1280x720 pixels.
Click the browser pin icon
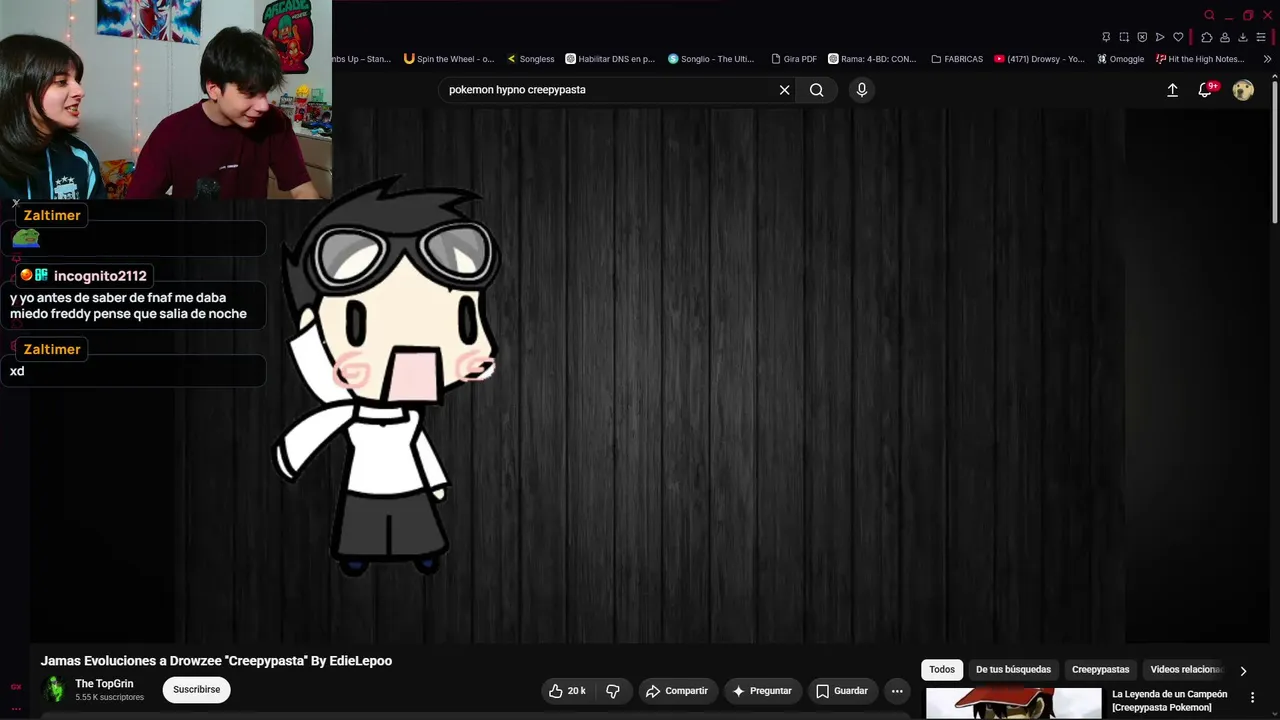1106,37
